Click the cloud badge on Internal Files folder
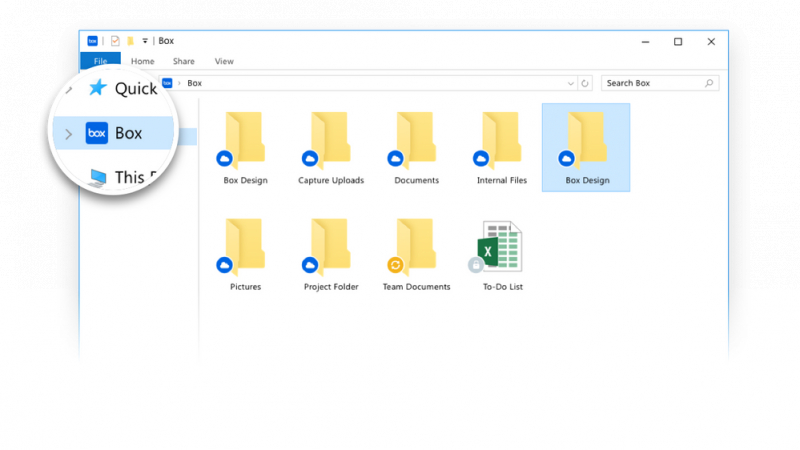This screenshot has width=800, height=450. (x=481, y=159)
